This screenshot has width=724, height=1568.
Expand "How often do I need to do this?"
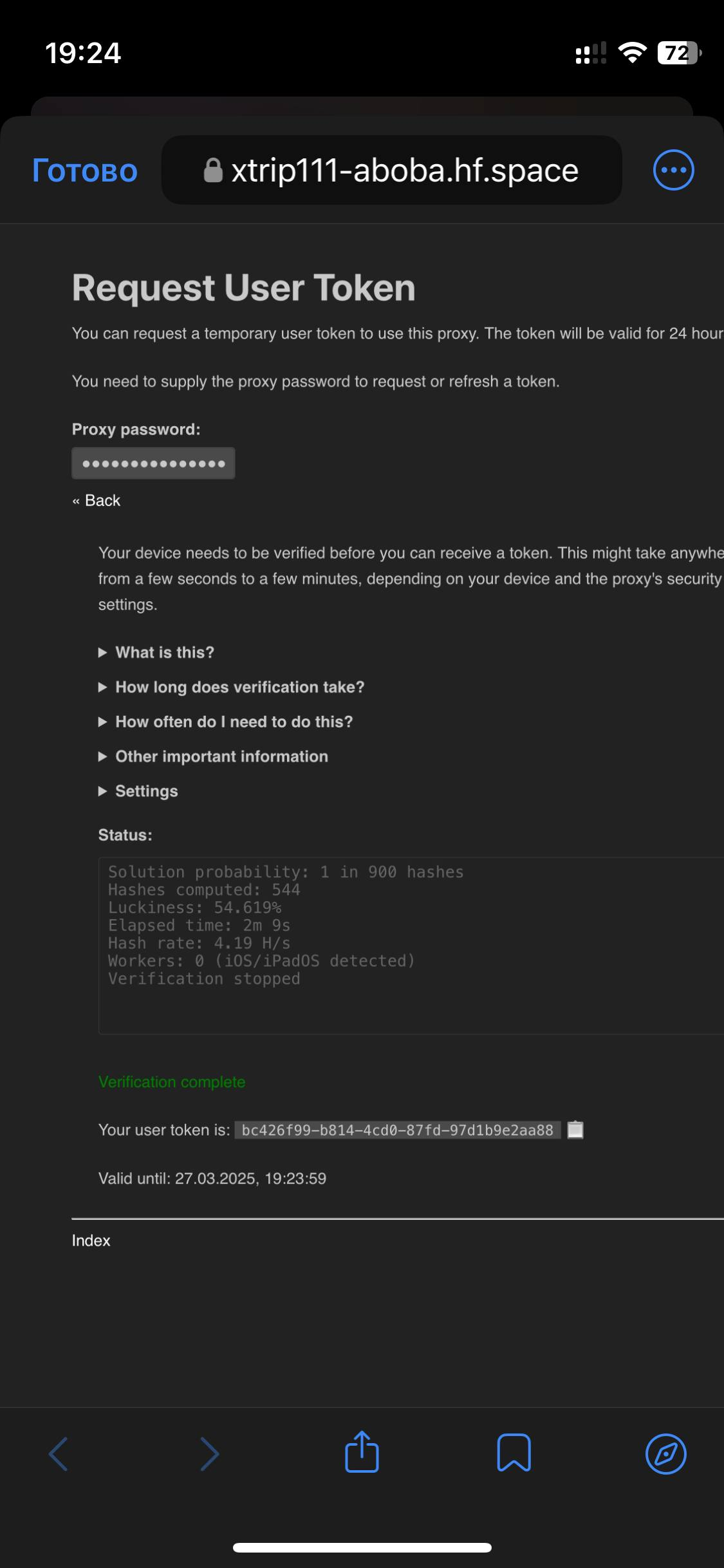(x=225, y=722)
